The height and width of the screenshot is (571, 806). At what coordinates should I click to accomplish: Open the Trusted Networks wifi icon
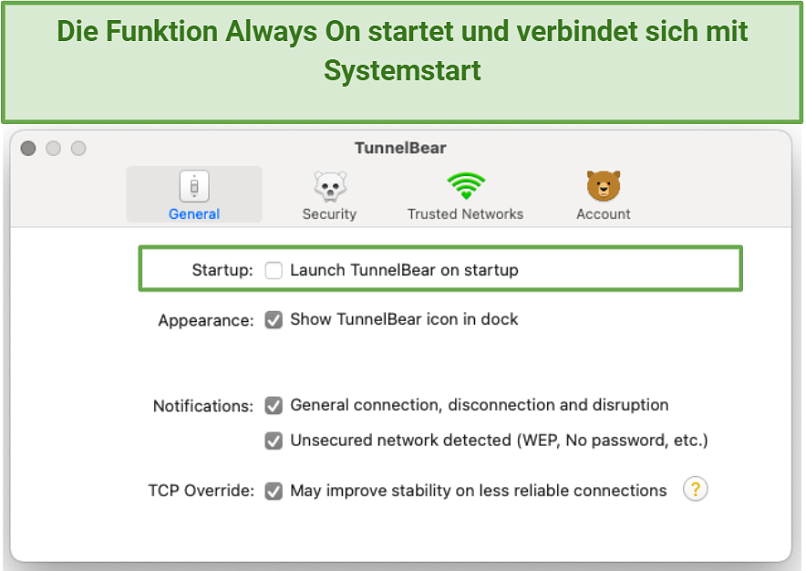coord(466,186)
